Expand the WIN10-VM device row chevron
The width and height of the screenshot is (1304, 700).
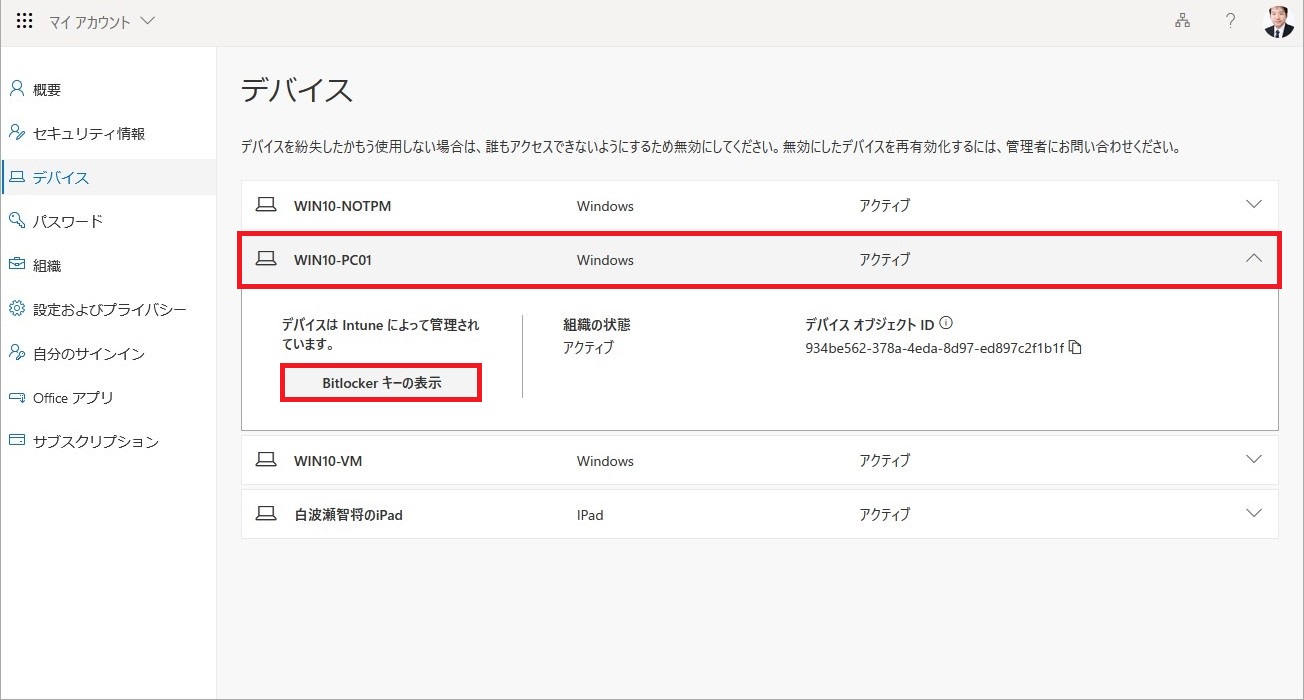(1254, 459)
